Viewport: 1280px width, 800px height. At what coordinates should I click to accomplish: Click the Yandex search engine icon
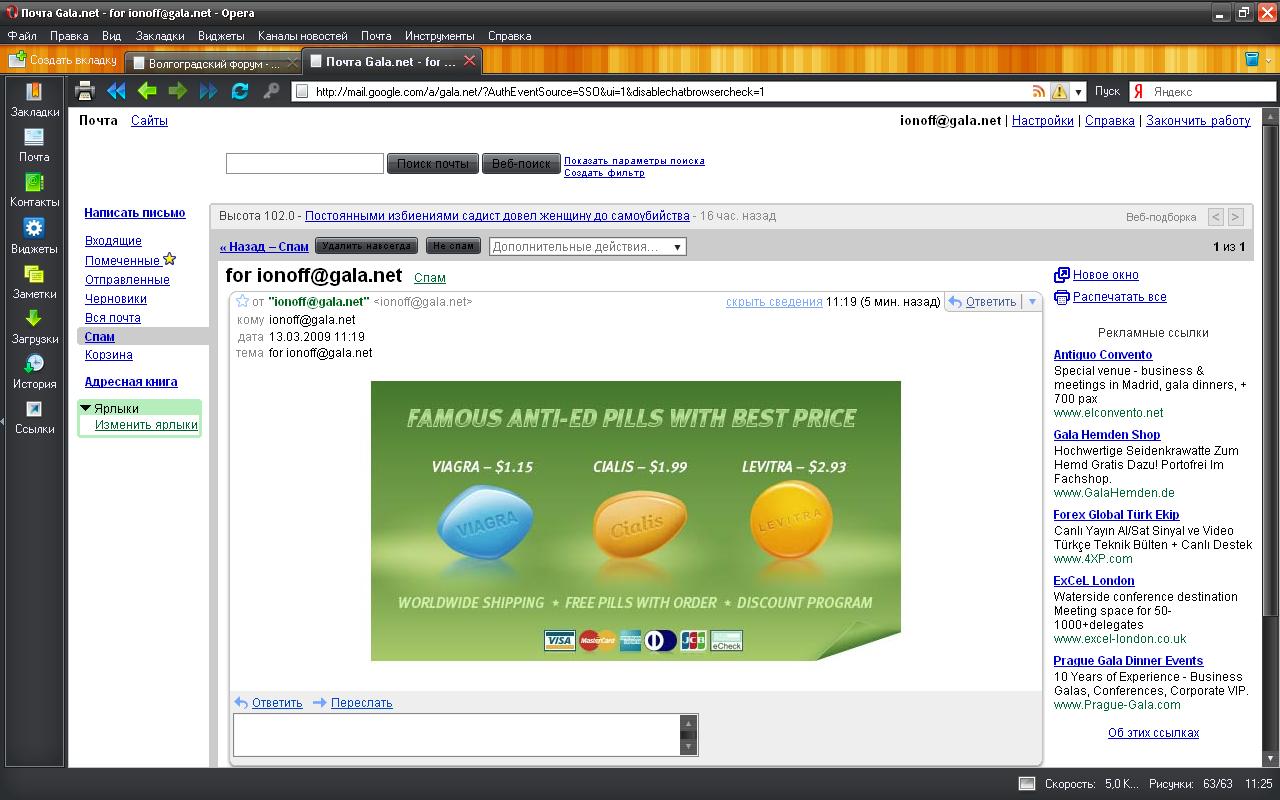1138,91
